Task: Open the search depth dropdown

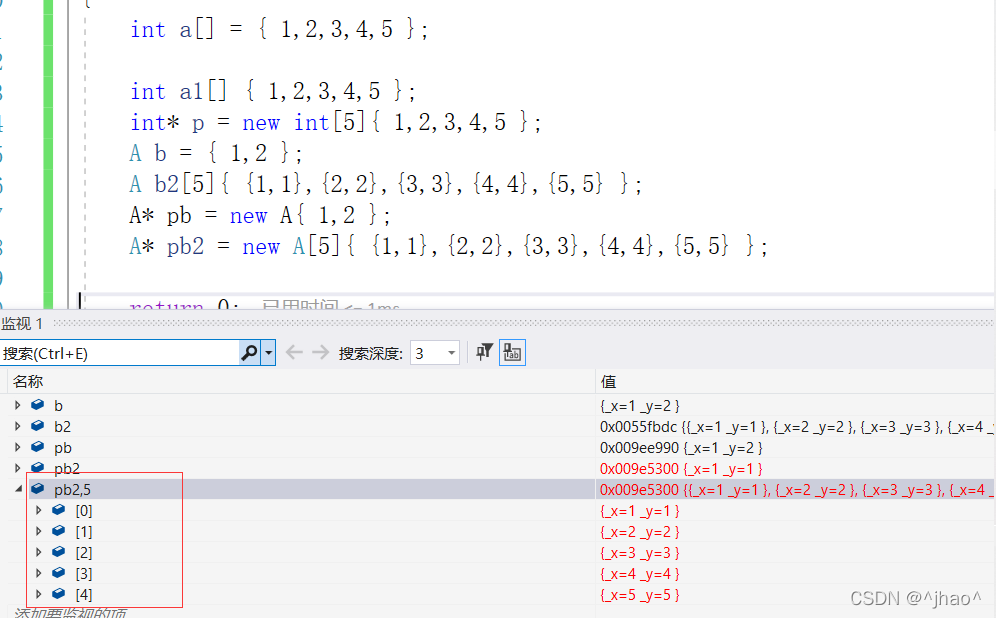Action: (x=450, y=353)
